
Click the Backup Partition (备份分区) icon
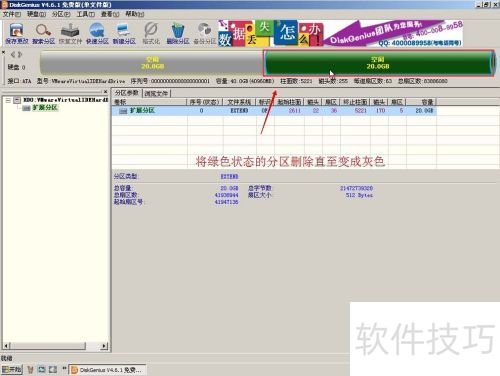click(205, 34)
